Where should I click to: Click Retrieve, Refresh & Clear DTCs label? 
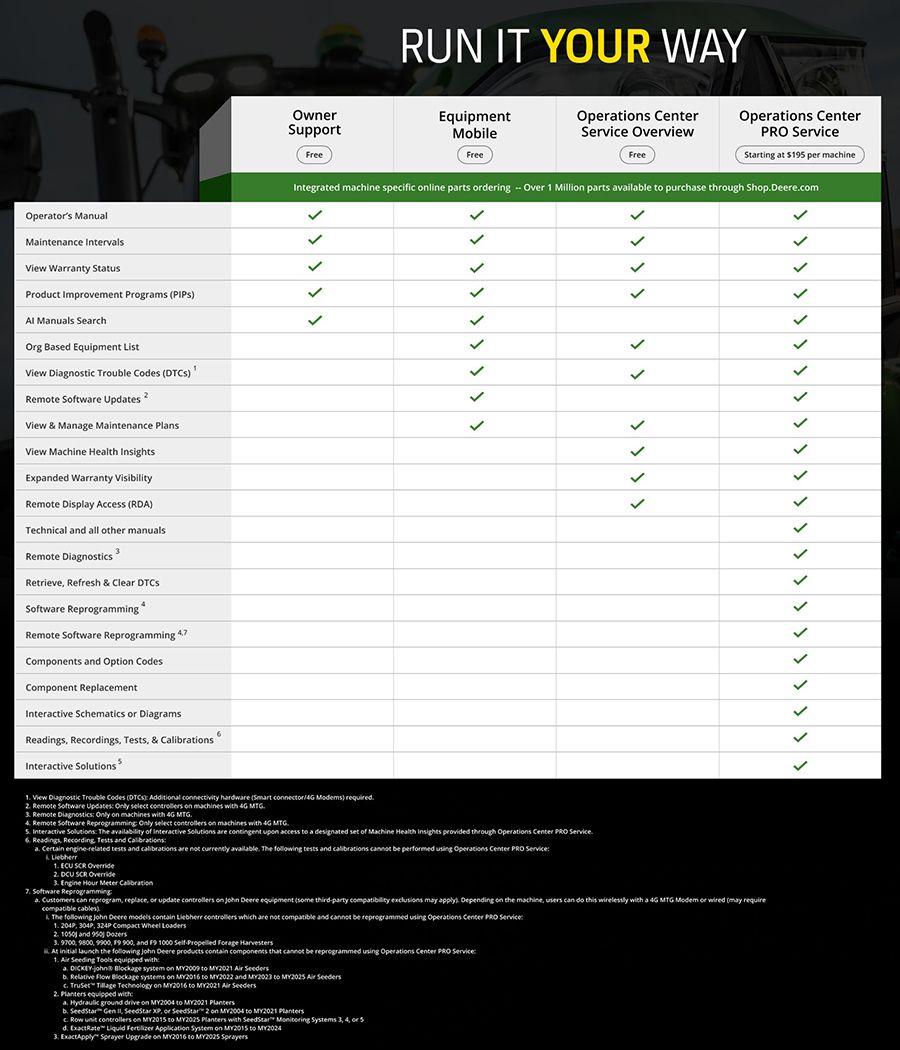point(92,583)
